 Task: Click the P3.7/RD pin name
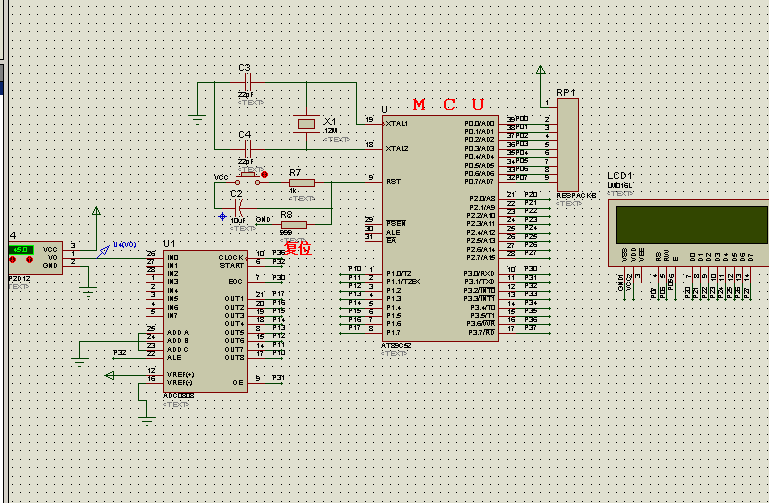(x=482, y=332)
